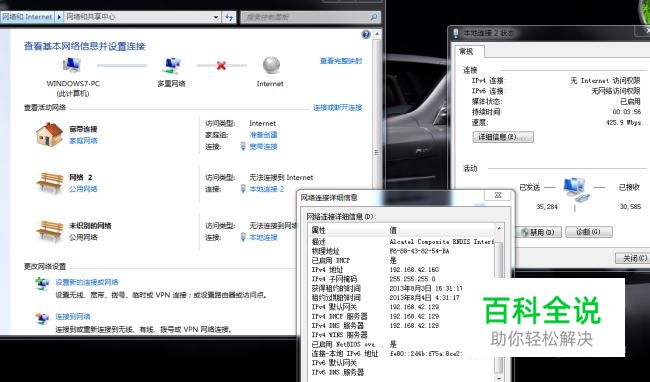Click the connection icon beside 本地连接 2 link
Image resolution: width=650 pixels, height=382 pixels.
pyautogui.click(x=243, y=189)
